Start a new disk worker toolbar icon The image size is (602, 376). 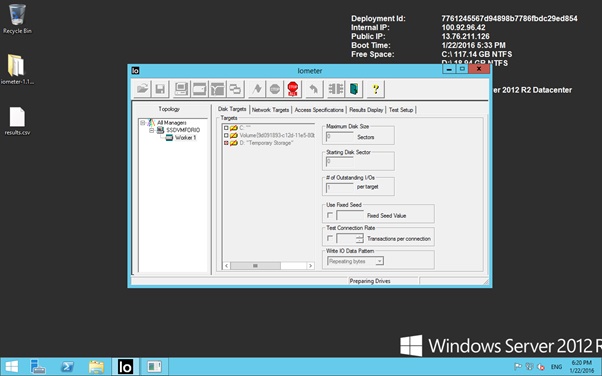tap(199, 89)
